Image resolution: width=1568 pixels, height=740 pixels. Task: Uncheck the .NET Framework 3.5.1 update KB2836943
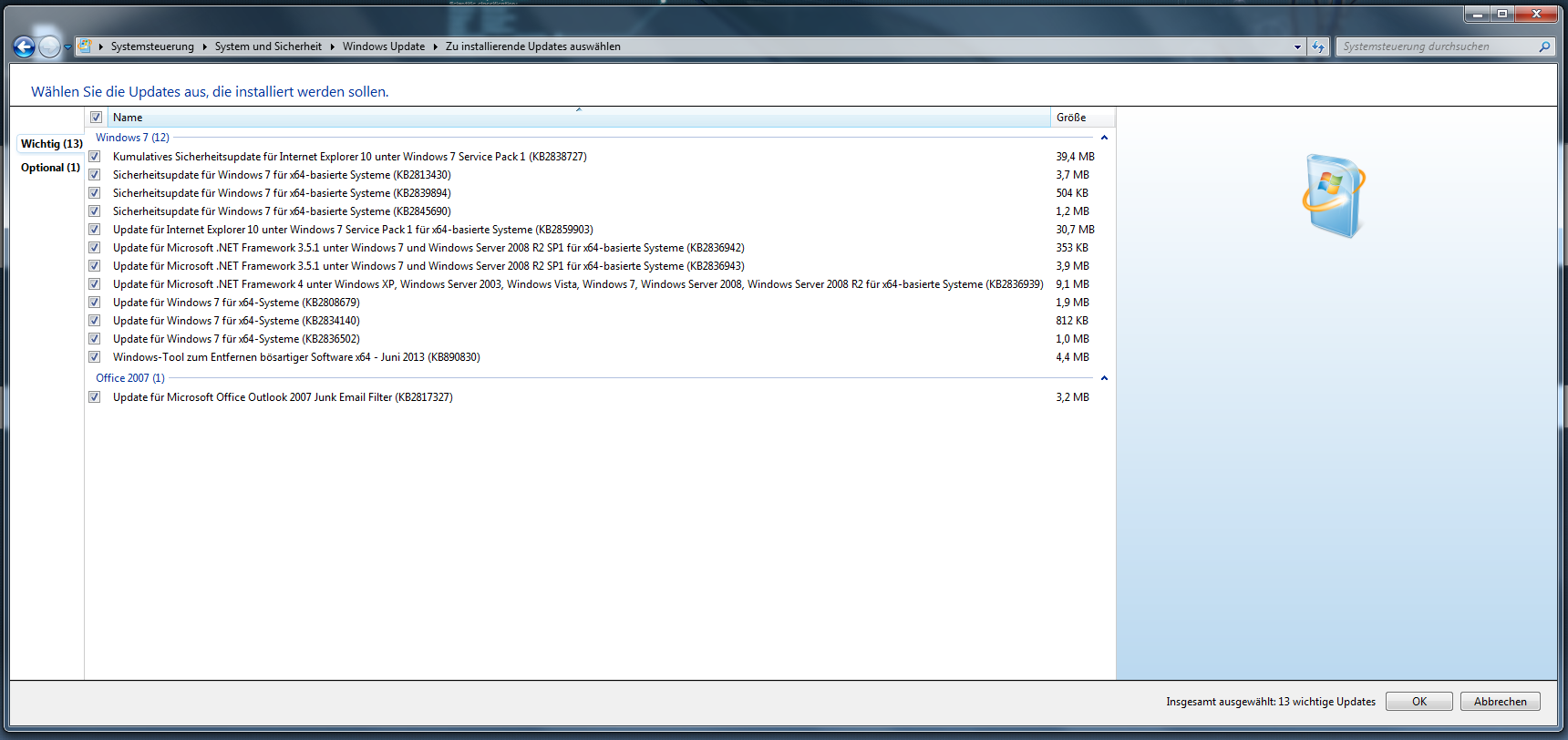94,266
